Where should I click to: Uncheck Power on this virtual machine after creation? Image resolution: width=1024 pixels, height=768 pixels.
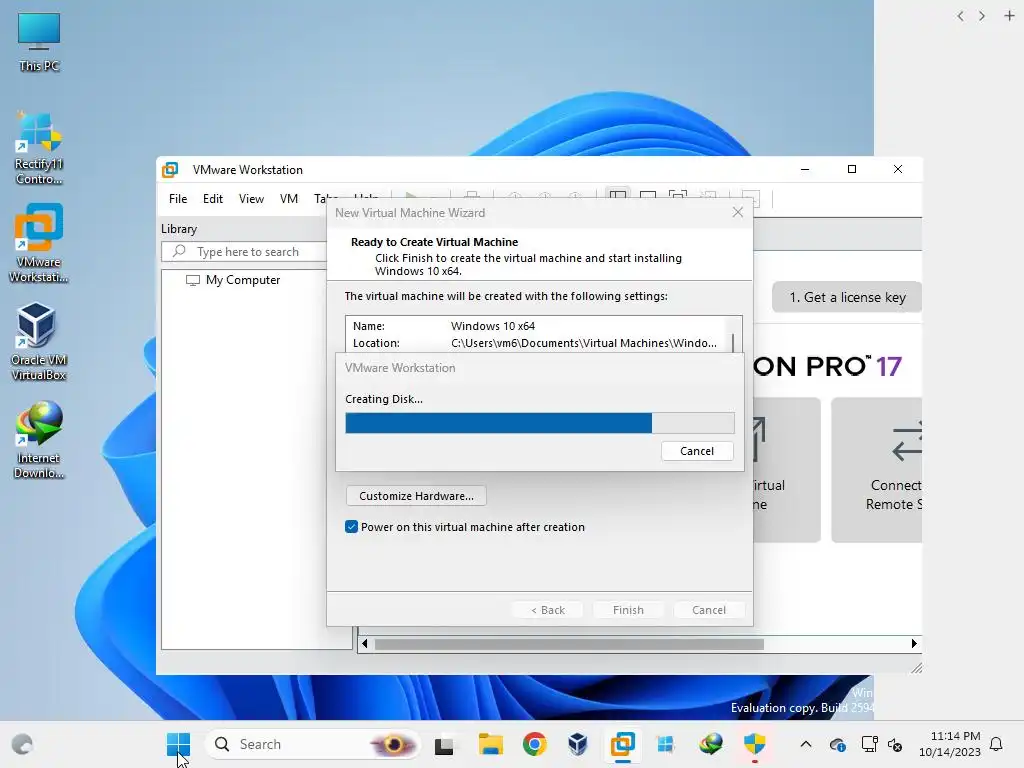[x=351, y=527]
